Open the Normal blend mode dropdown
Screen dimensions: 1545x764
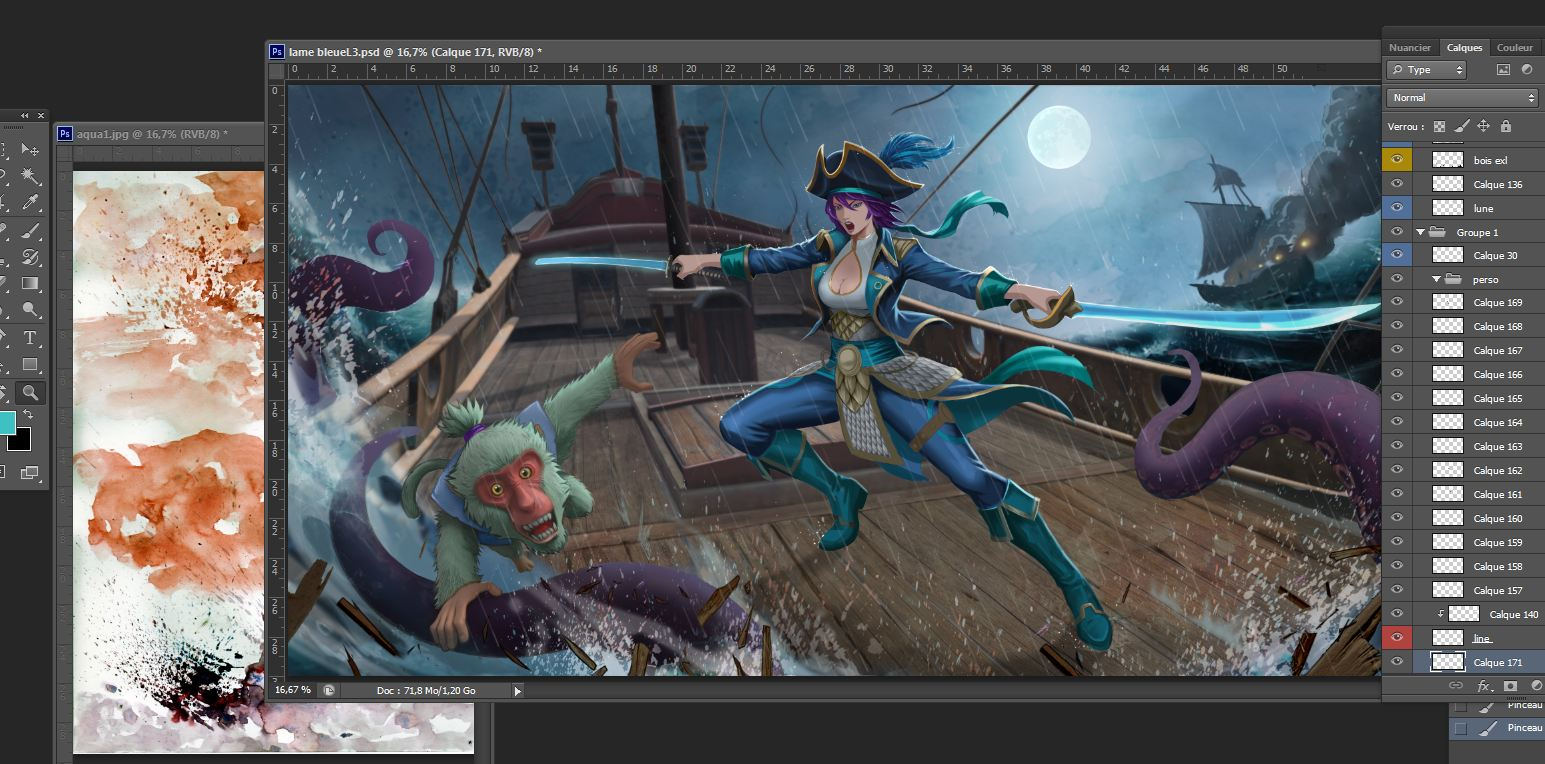pyautogui.click(x=1461, y=98)
